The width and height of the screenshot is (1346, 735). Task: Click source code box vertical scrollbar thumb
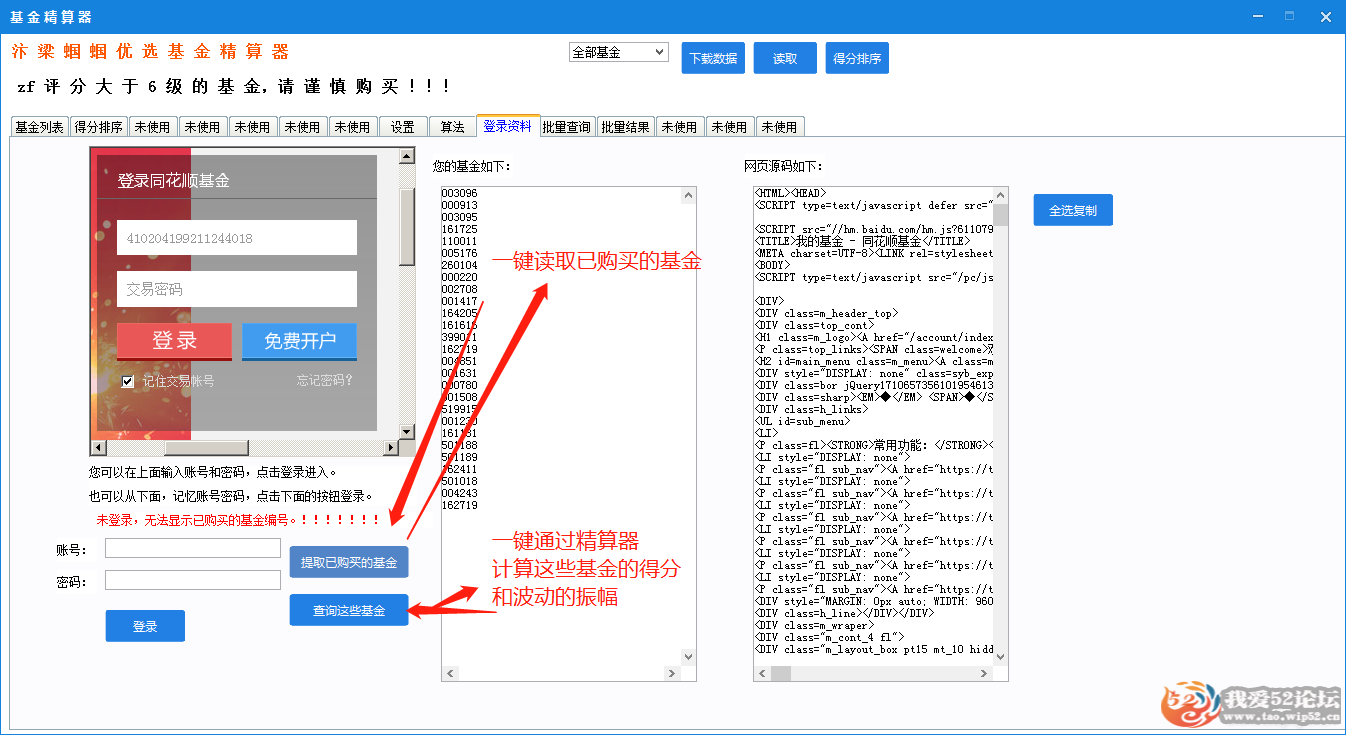1000,215
